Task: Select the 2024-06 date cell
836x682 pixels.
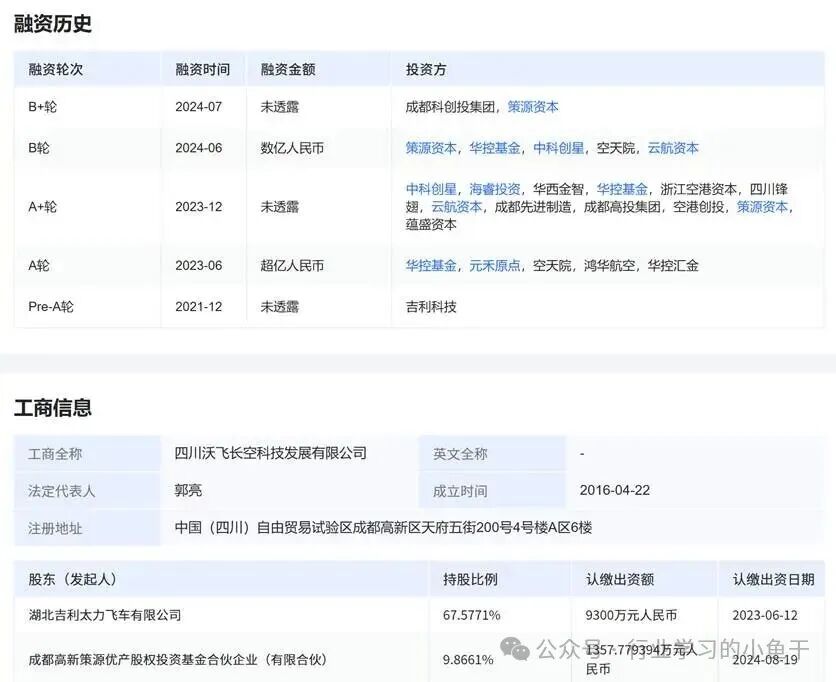Action: point(198,148)
